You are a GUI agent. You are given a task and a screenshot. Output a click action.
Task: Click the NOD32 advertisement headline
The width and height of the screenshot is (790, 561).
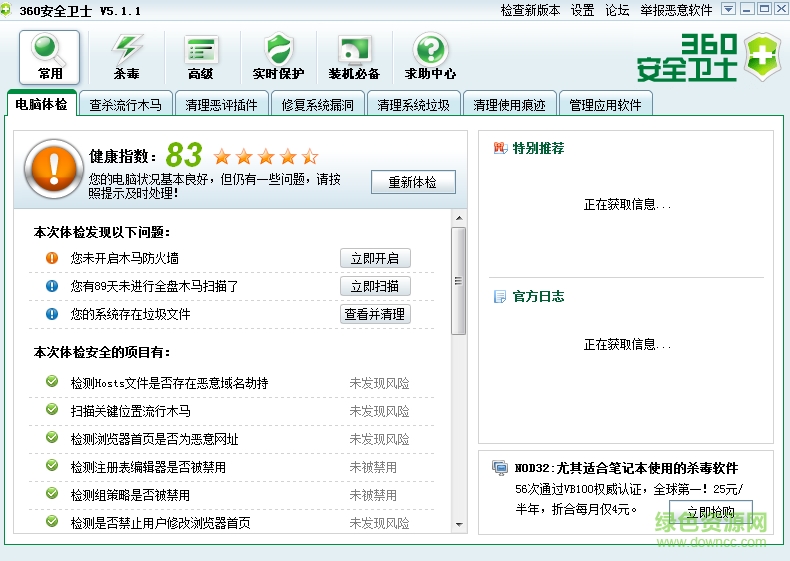tap(626, 468)
